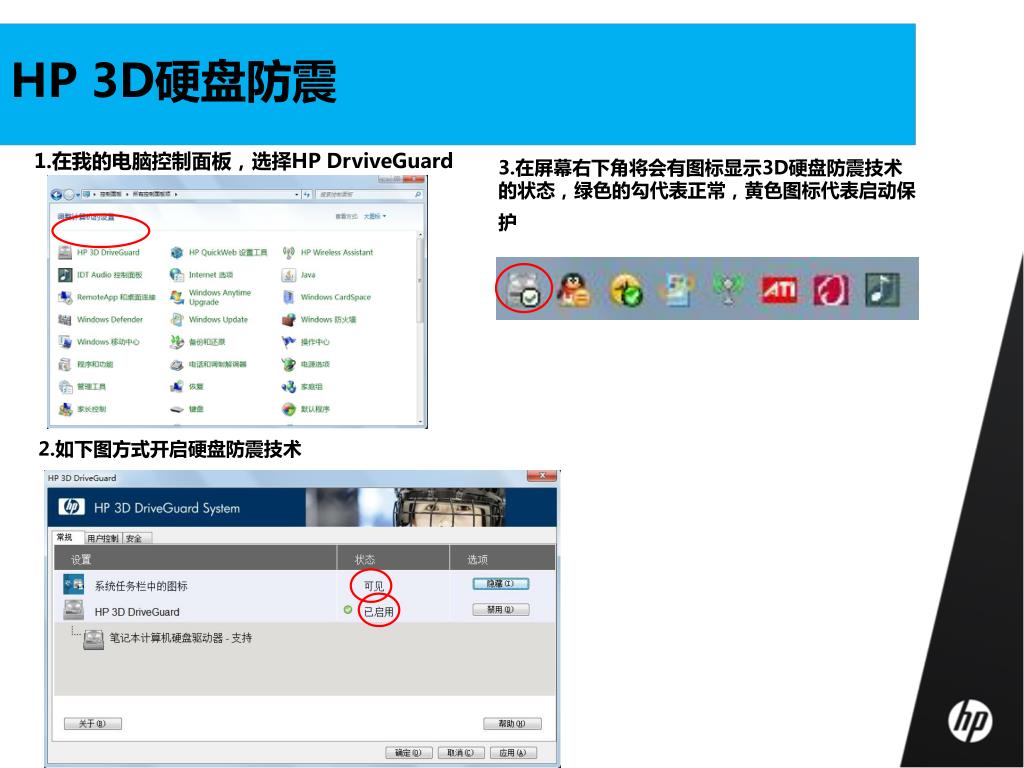Click the DriveGuard tray icon with green check
Viewport: 1024px width, 768px height.
click(x=524, y=289)
